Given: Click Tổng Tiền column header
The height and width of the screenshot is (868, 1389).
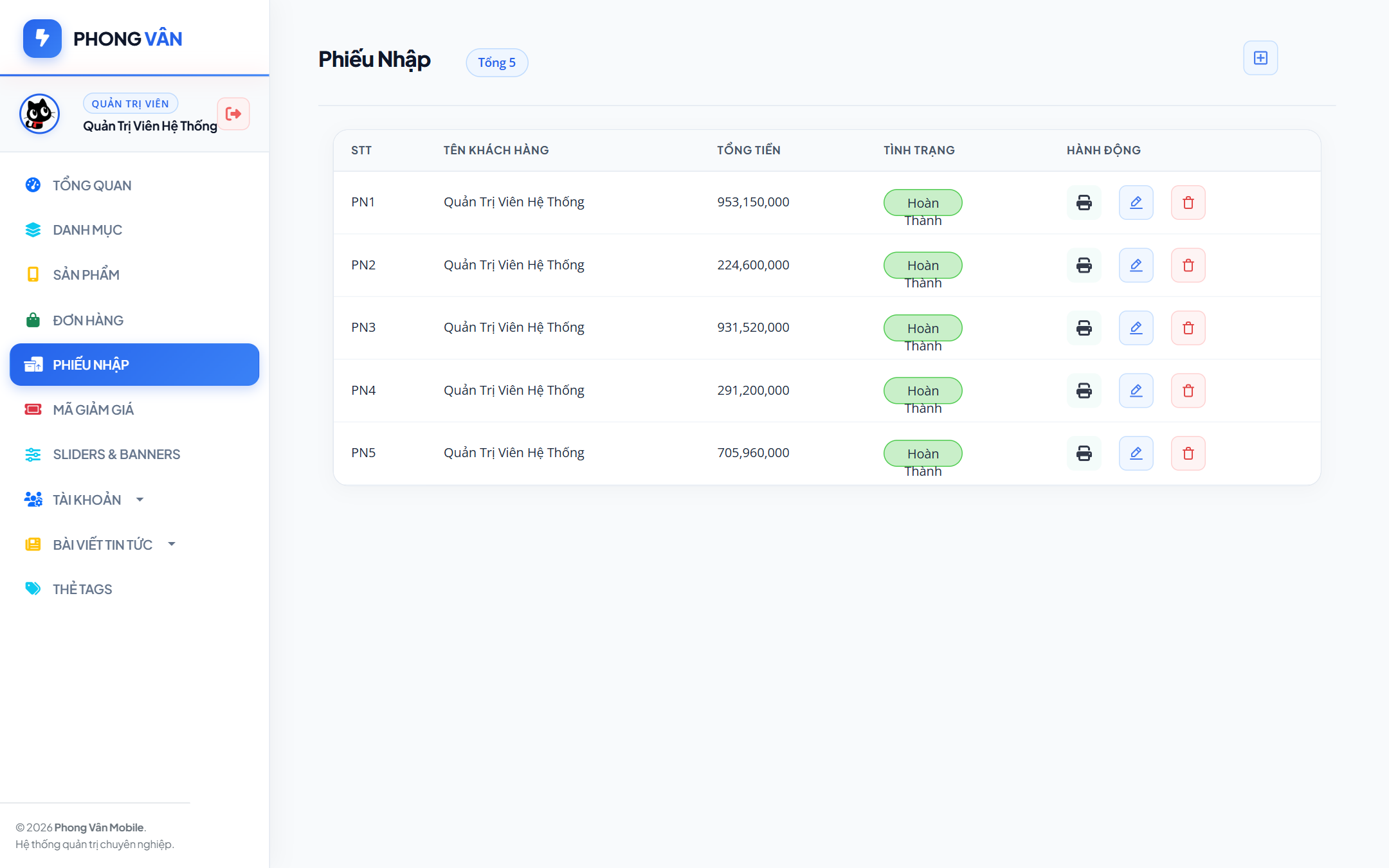Looking at the screenshot, I should pyautogui.click(x=749, y=150).
